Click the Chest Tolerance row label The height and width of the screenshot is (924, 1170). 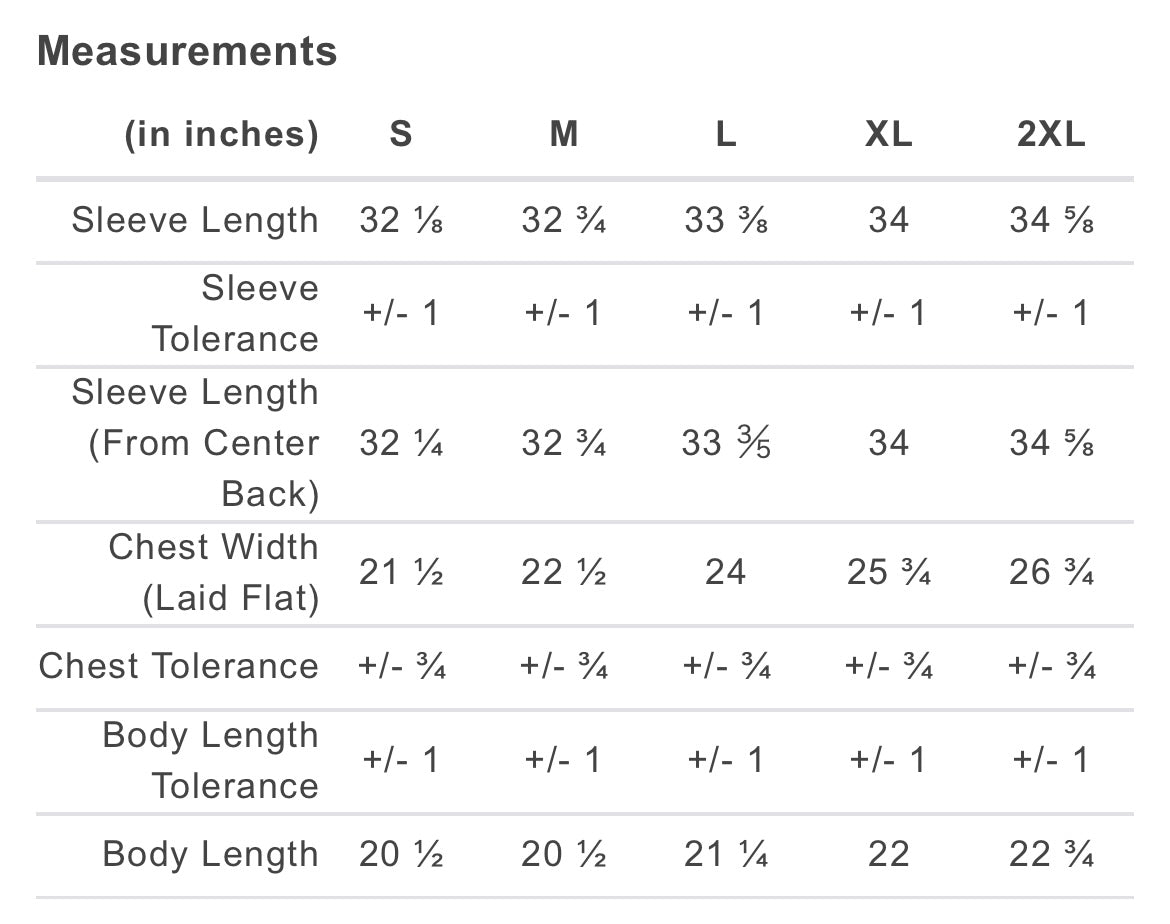pyautogui.click(x=179, y=666)
